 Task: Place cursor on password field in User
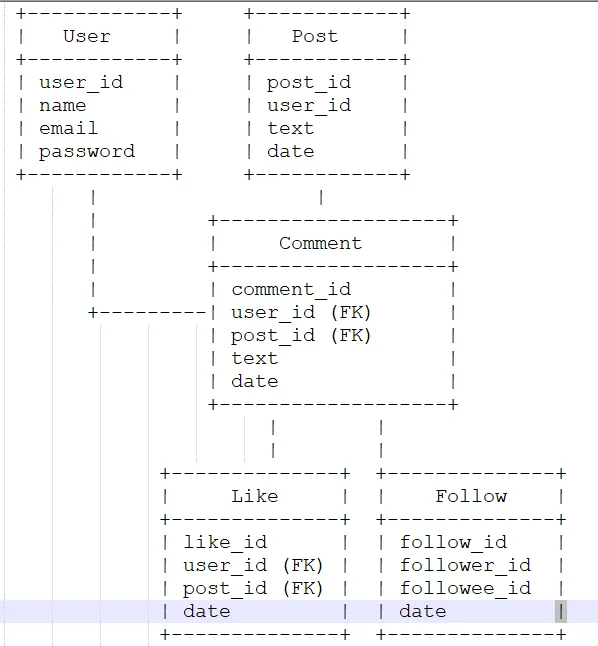(87, 152)
